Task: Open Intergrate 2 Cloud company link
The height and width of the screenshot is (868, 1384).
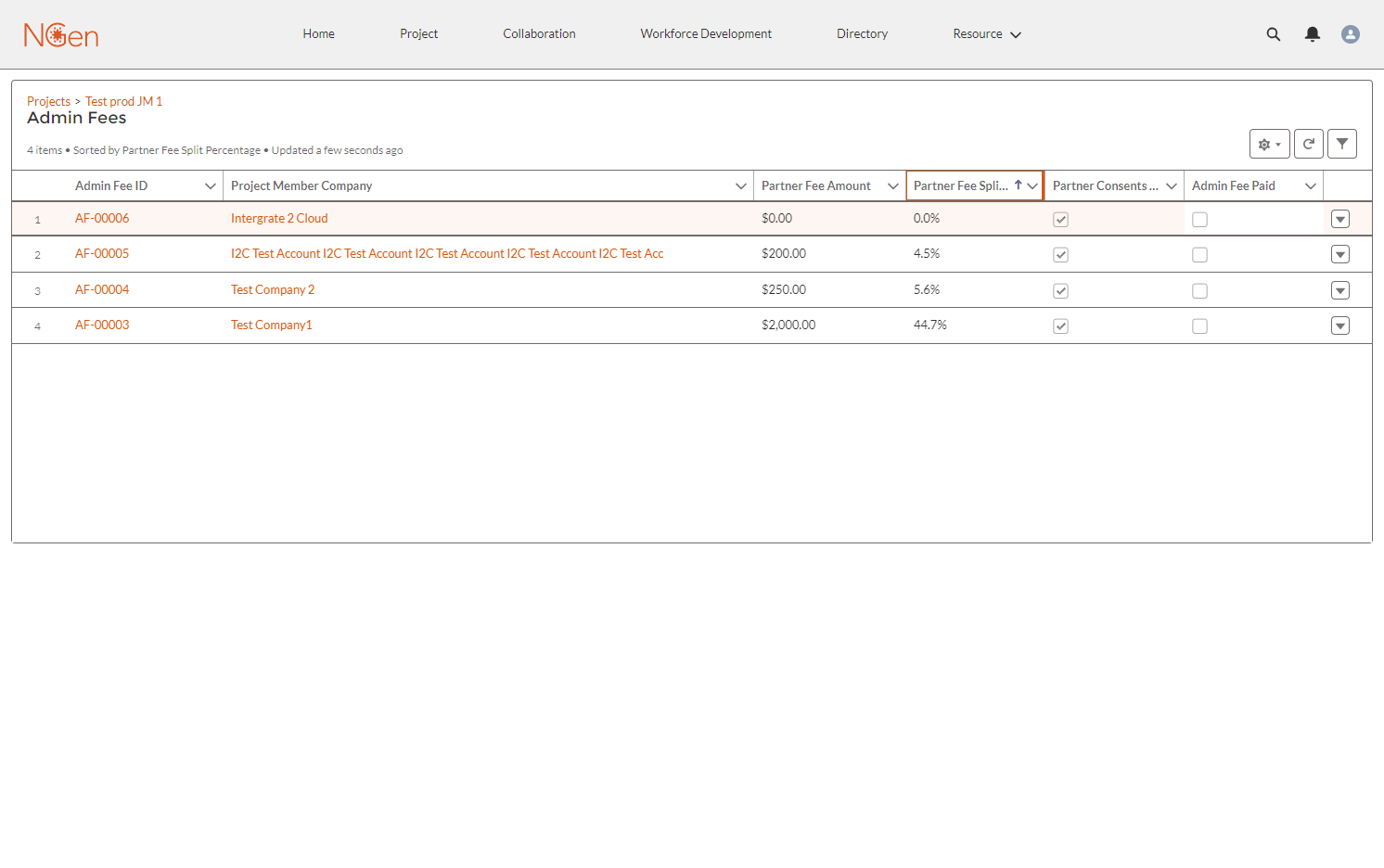Action: 279,219
